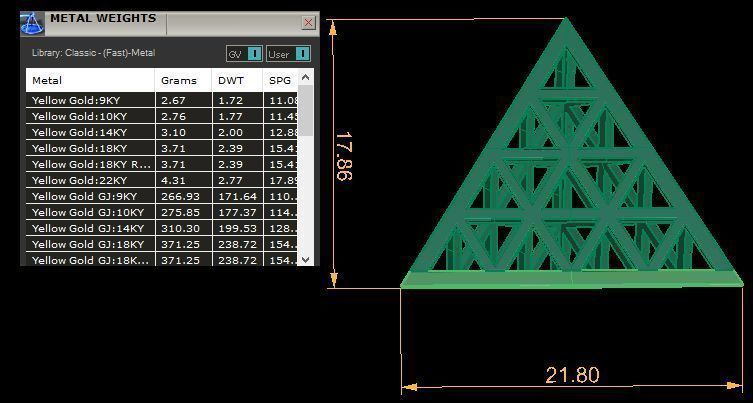Click the 21.80 width dimension text
Viewport: 753px width, 403px height.
click(x=572, y=375)
